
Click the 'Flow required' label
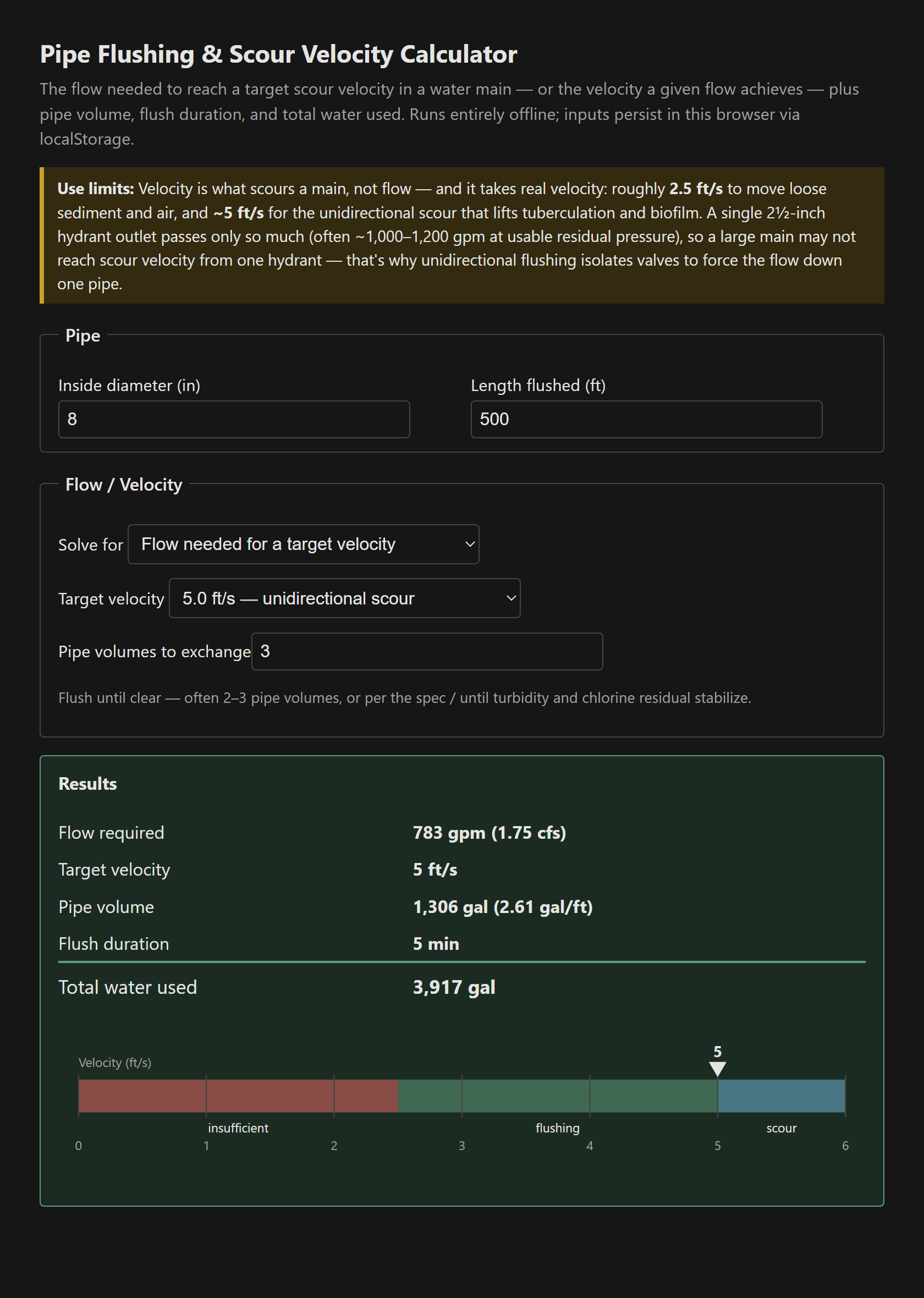pyautogui.click(x=111, y=833)
